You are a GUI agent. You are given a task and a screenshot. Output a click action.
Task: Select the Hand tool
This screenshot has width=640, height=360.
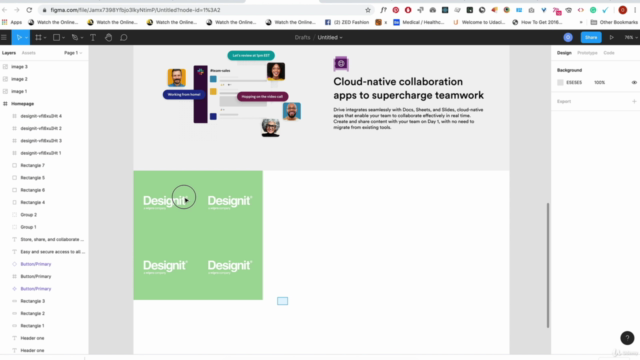[108, 38]
